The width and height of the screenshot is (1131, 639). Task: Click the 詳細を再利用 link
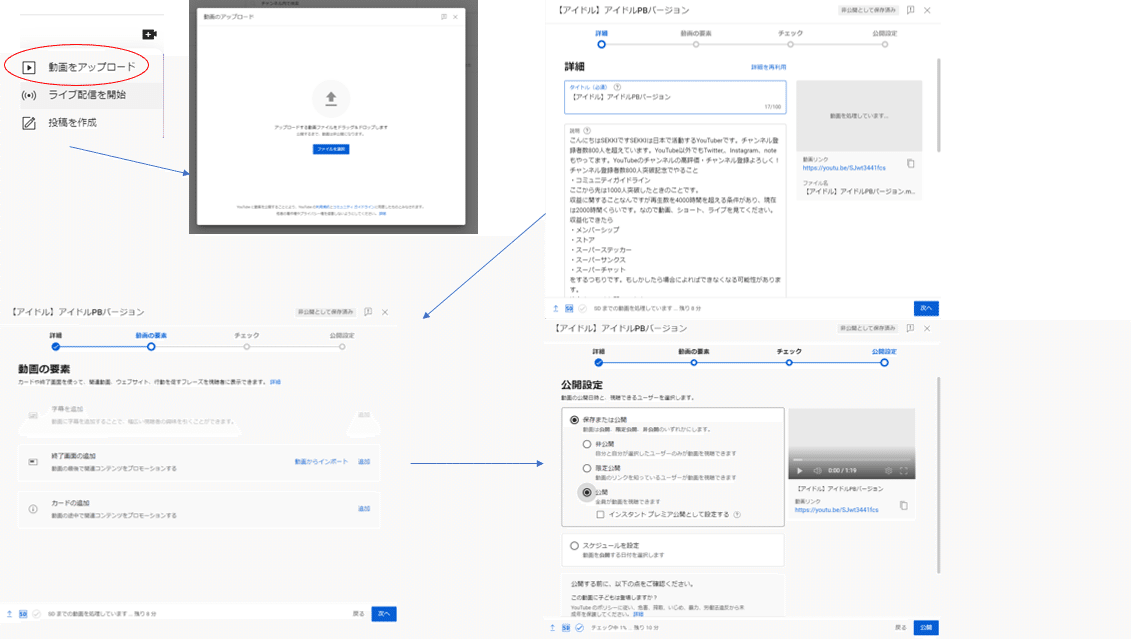pyautogui.click(x=768, y=67)
